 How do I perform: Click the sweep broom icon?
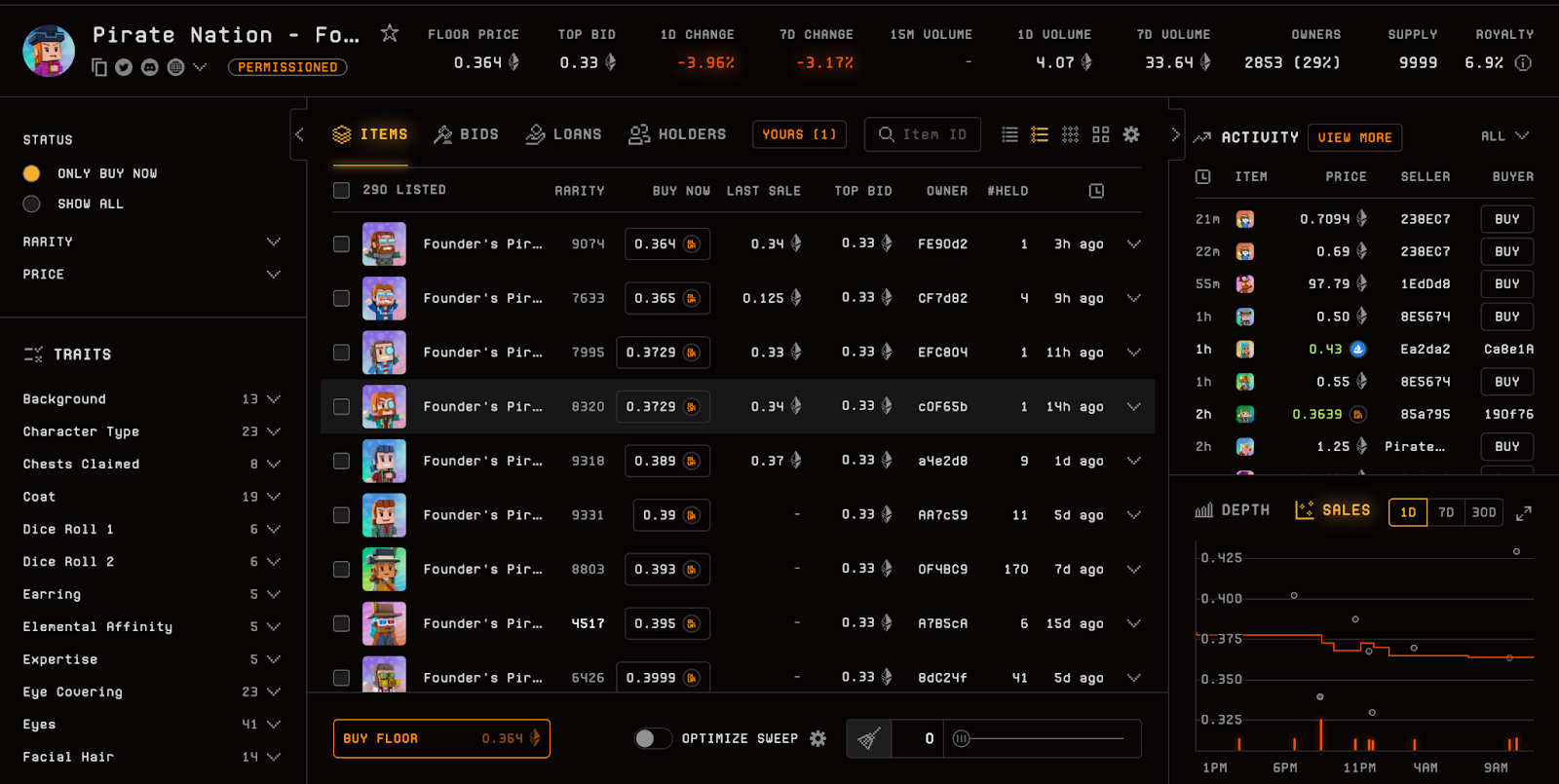869,738
